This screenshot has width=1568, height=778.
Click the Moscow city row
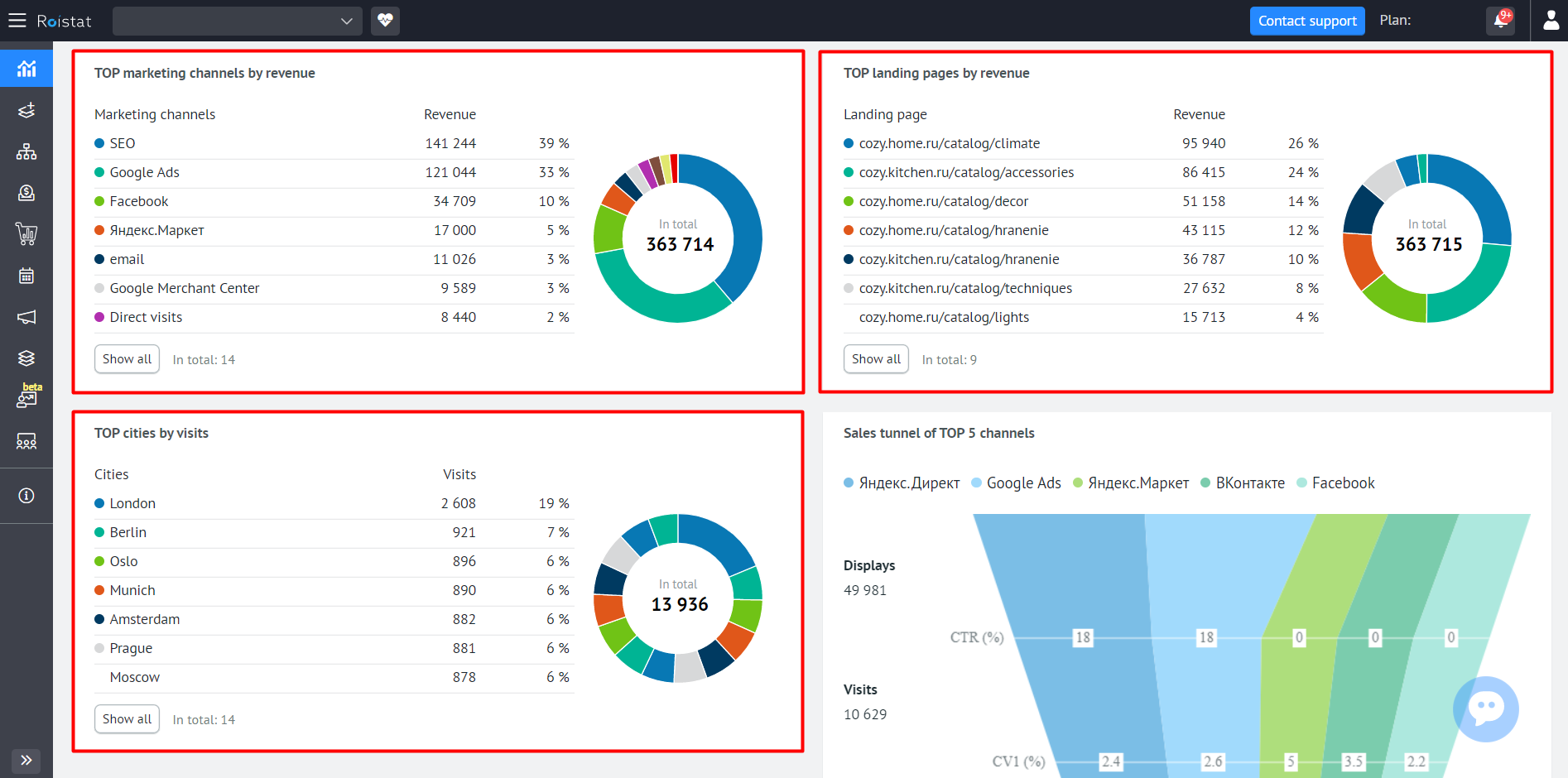click(334, 677)
